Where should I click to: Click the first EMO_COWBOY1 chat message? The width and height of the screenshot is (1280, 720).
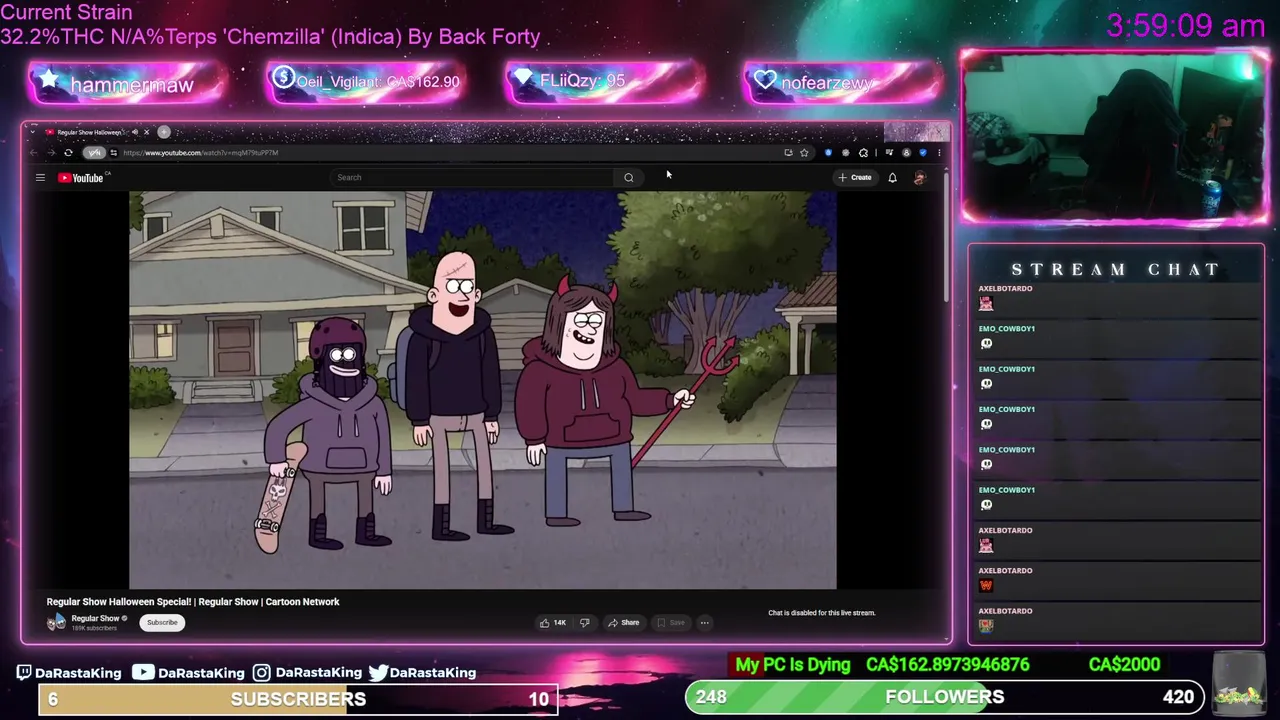click(1115, 338)
